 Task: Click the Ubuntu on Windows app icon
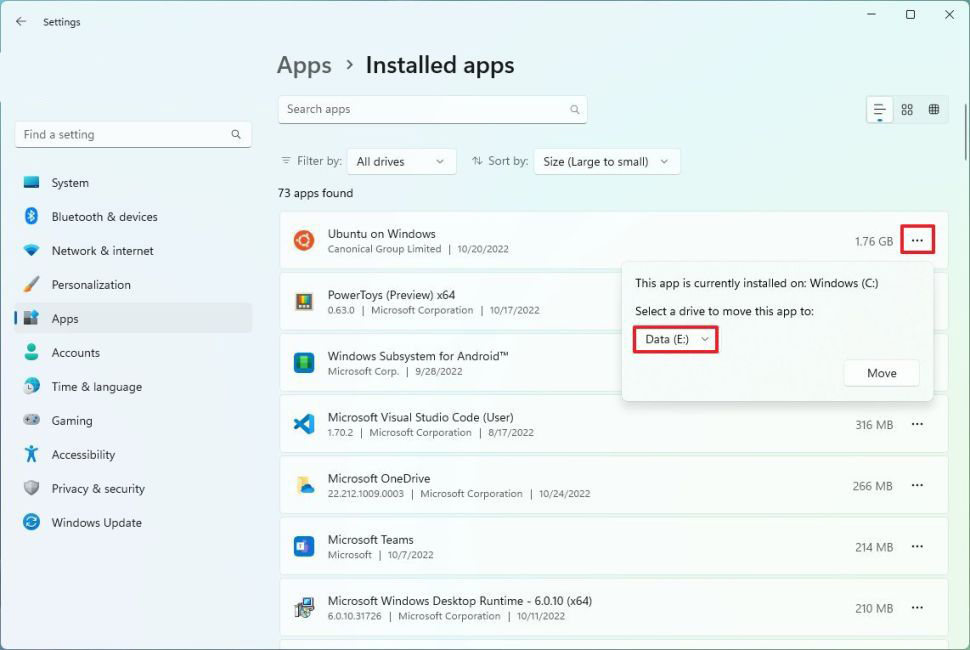pos(304,241)
